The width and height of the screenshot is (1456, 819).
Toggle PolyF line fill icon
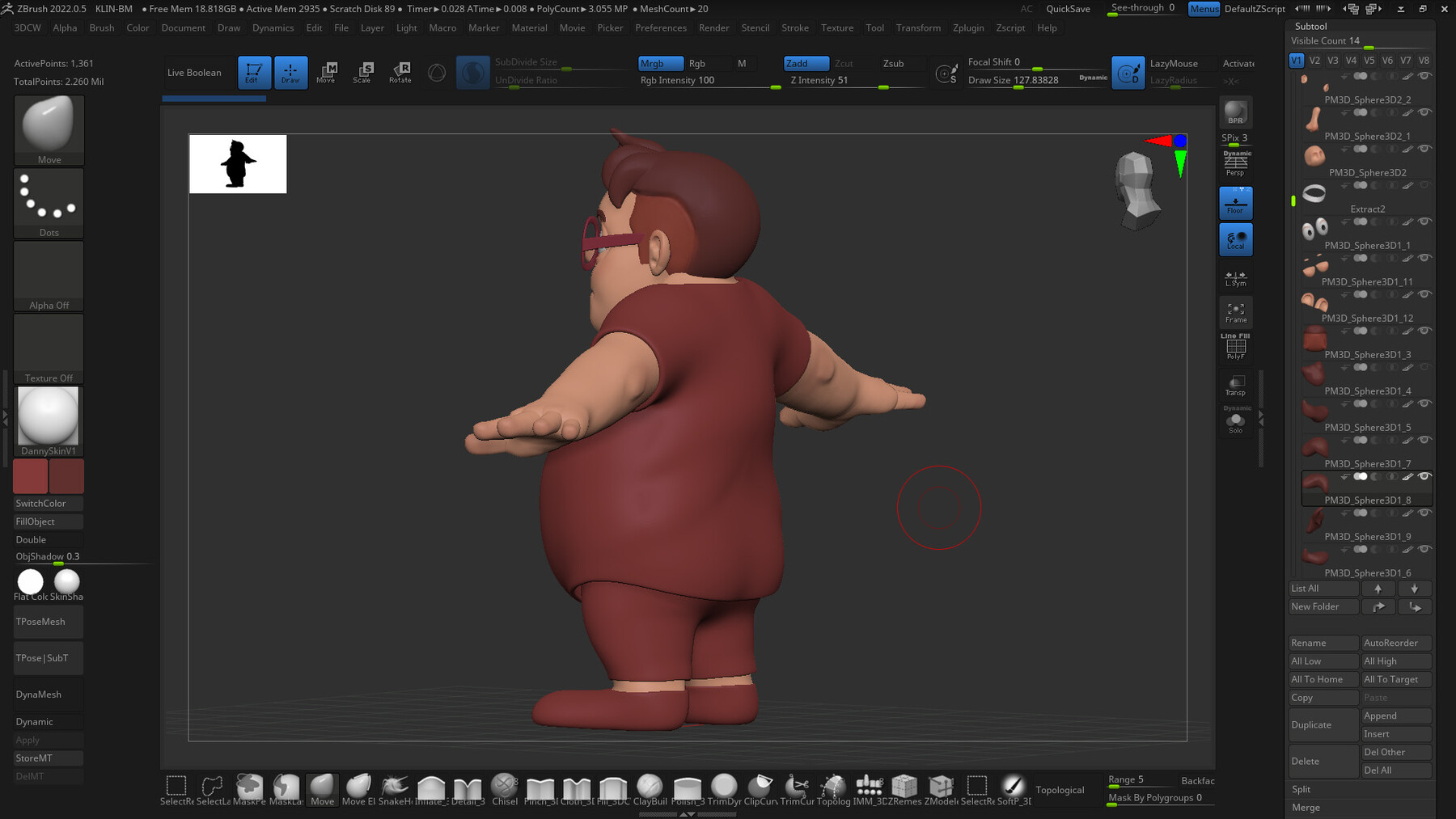(1235, 348)
